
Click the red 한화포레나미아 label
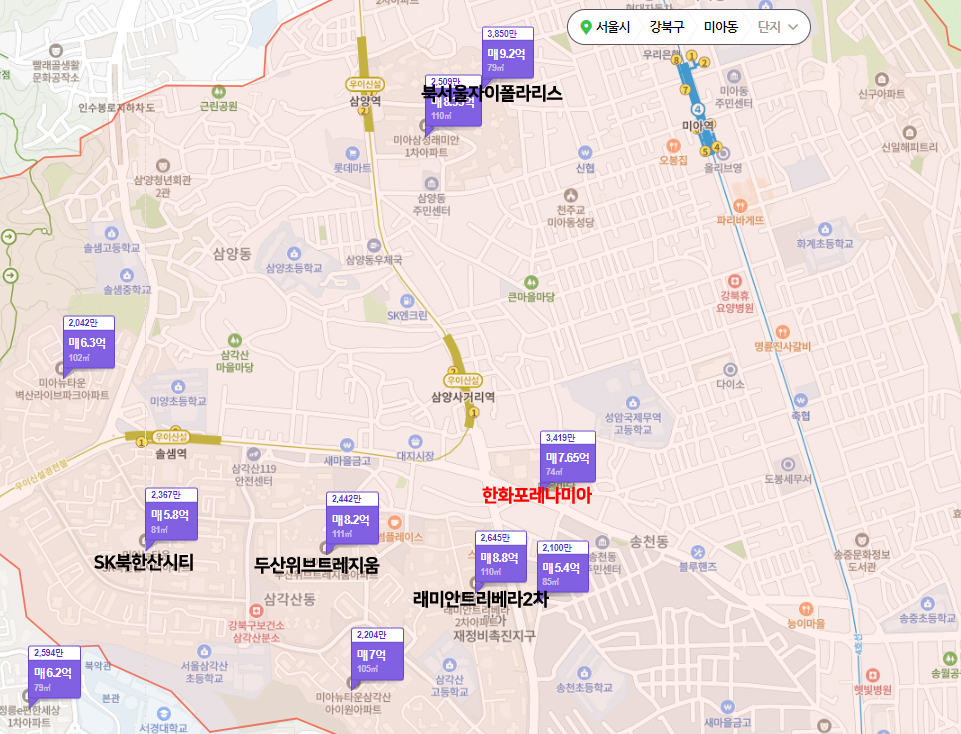[x=537, y=495]
